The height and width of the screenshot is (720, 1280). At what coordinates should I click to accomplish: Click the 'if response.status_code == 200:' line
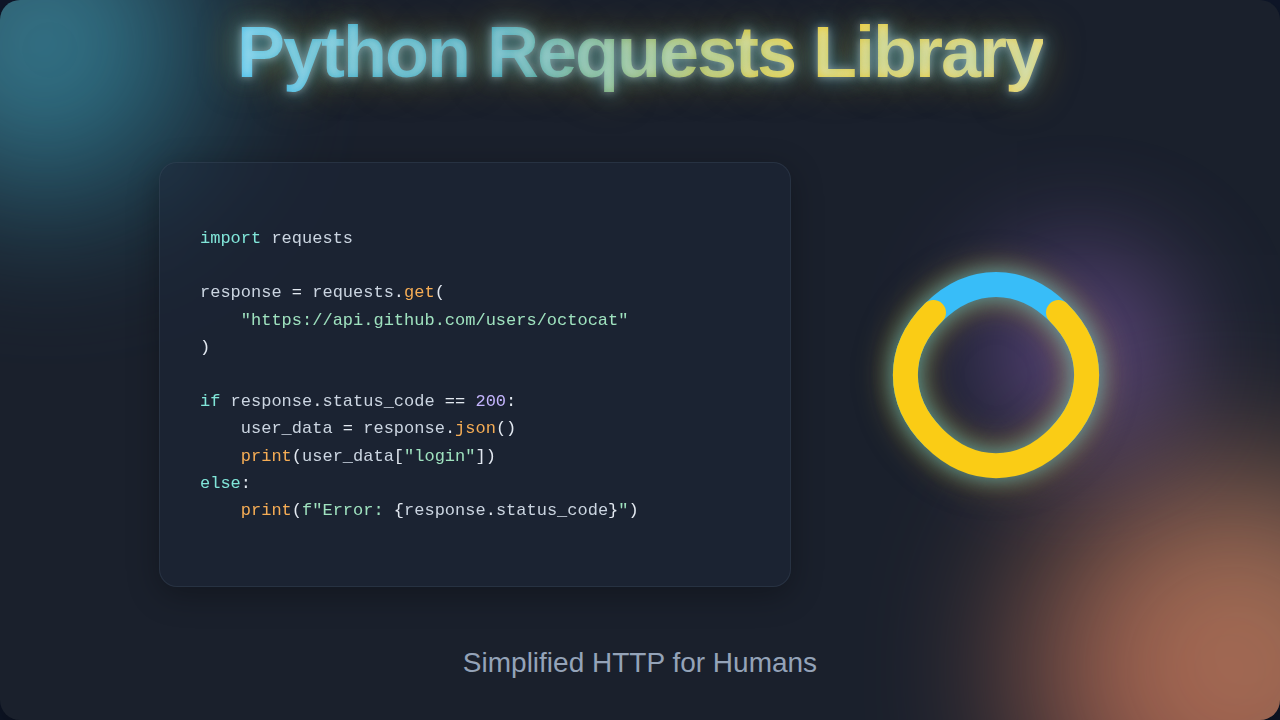click(x=358, y=401)
